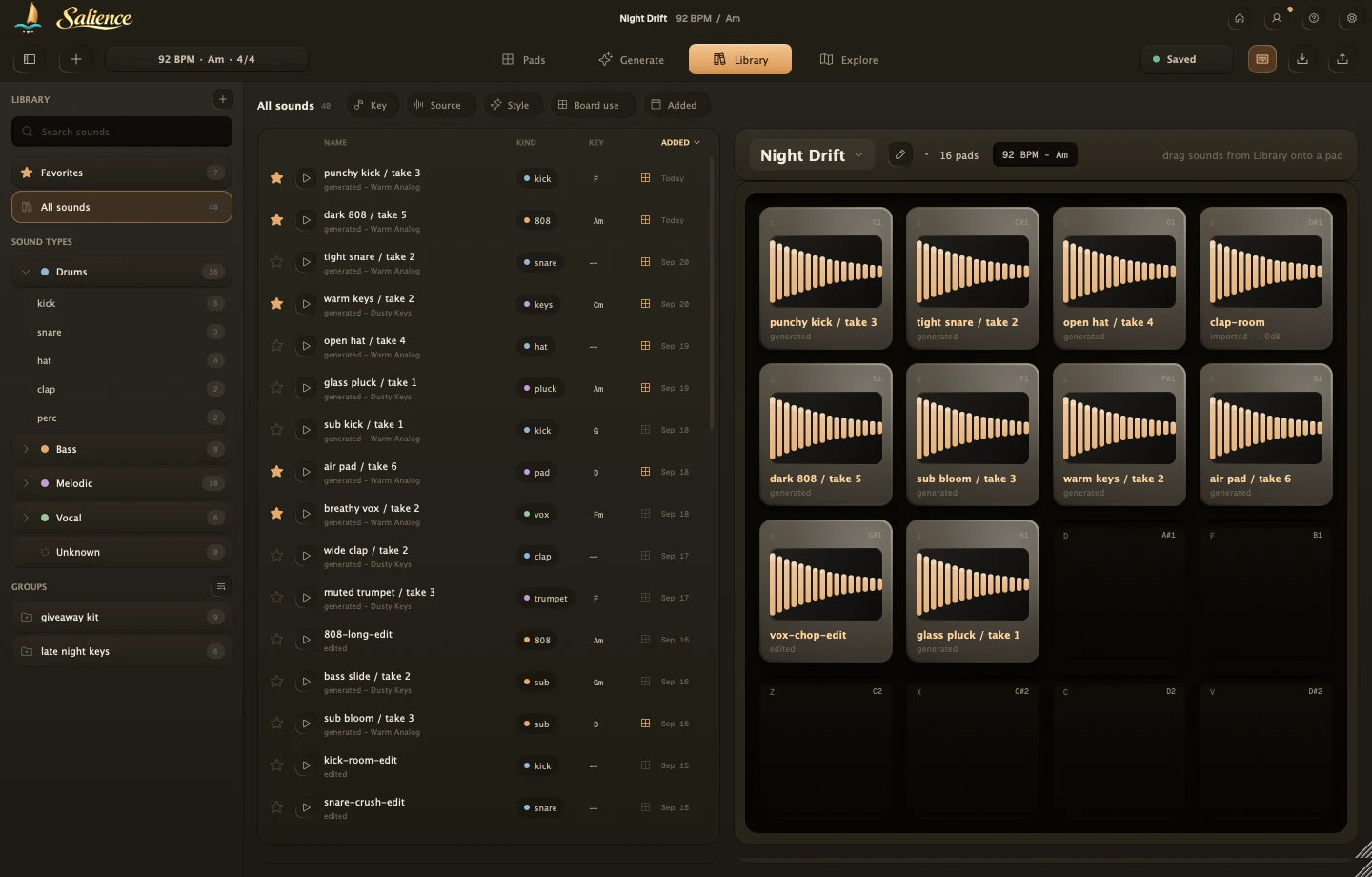Favorite kick-room-edit sound
Screen dimensions: 1372x877
[x=276, y=765]
